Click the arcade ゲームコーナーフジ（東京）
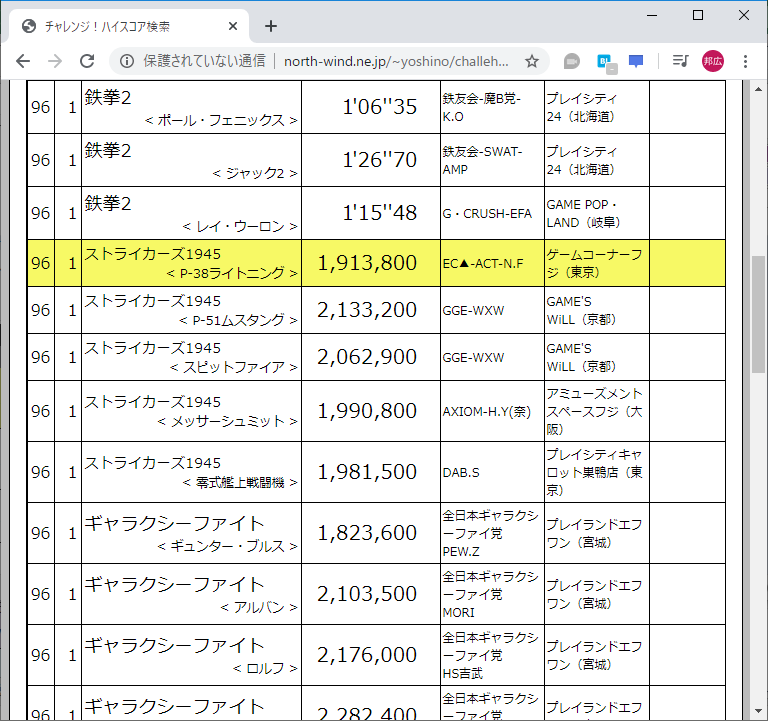 [594, 264]
